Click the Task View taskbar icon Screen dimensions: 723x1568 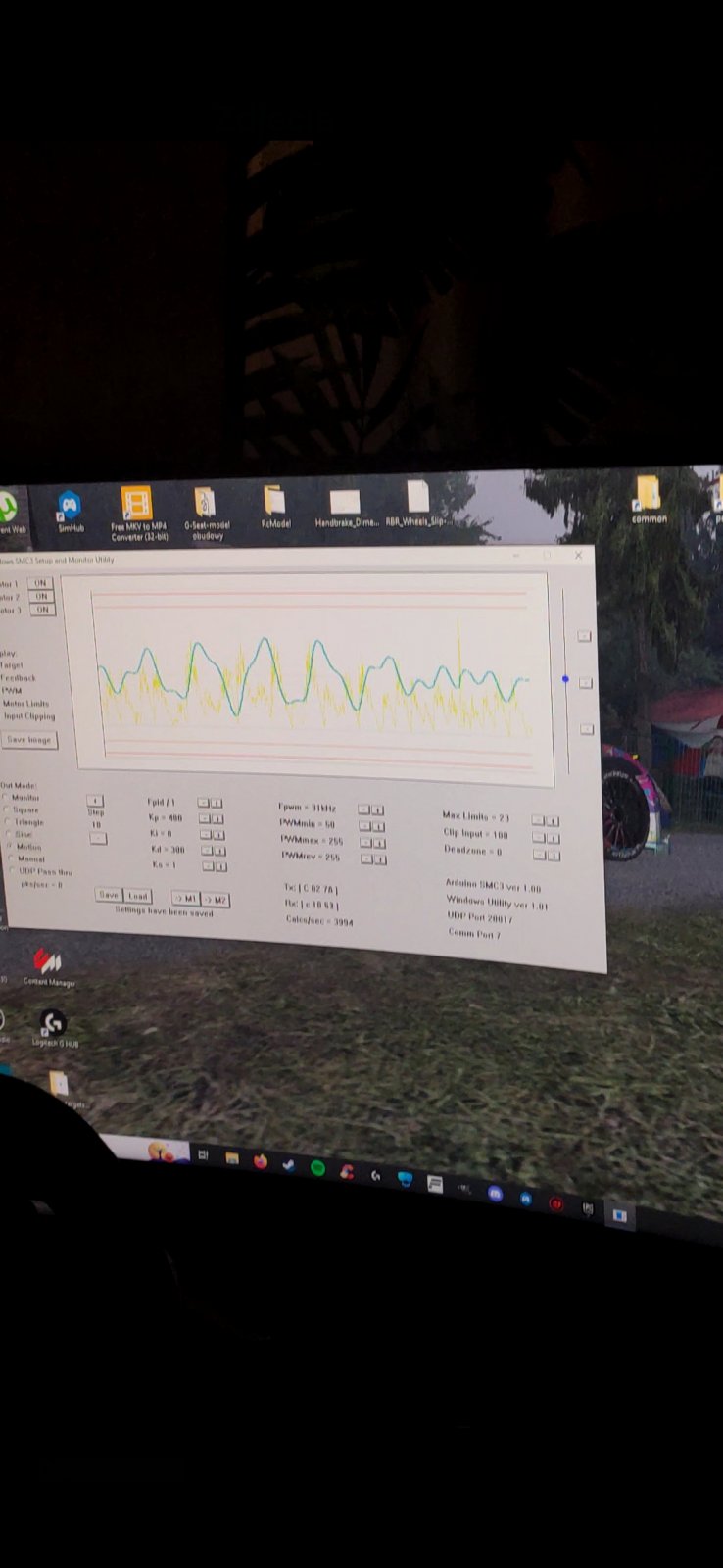(203, 1155)
